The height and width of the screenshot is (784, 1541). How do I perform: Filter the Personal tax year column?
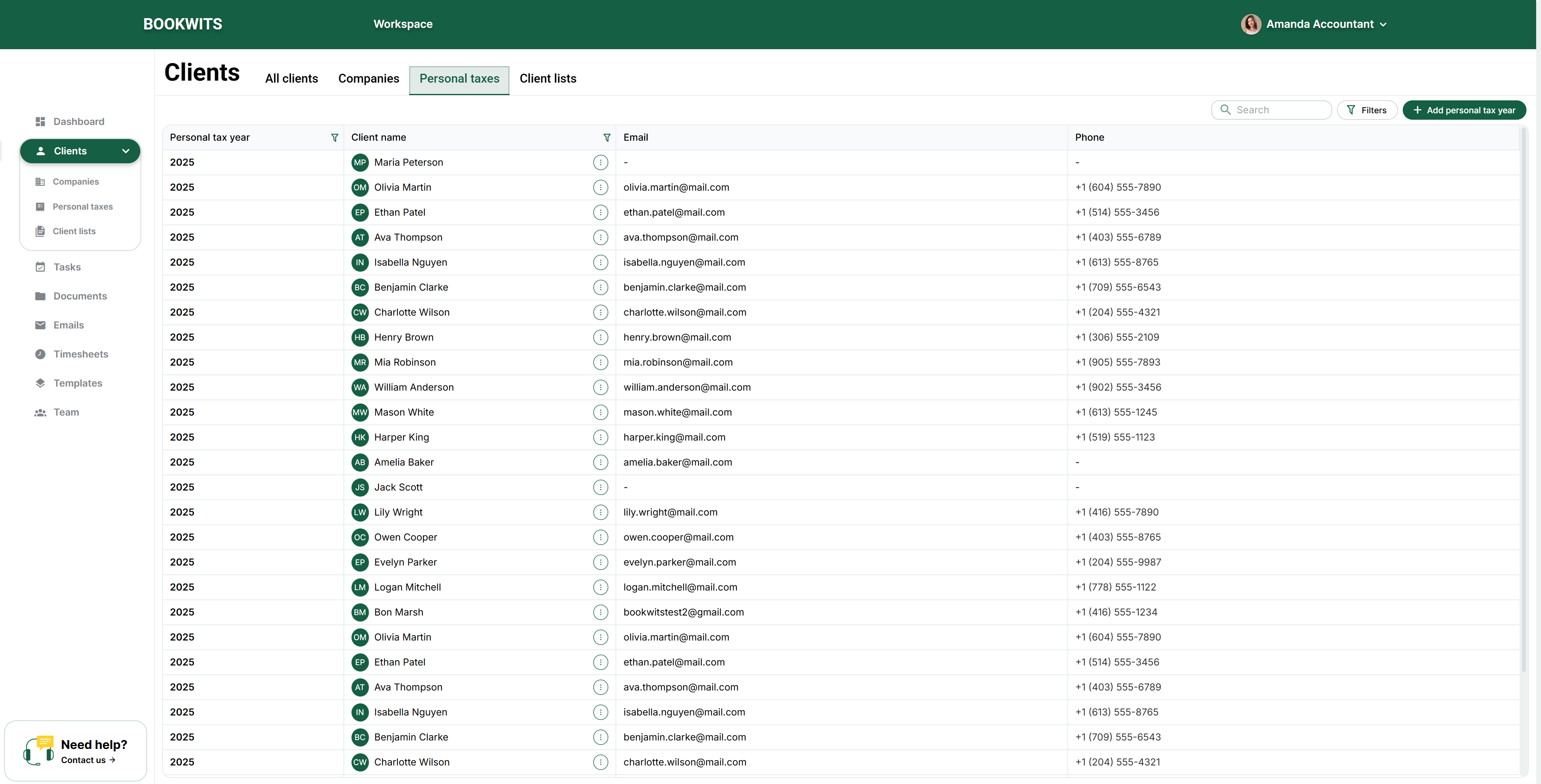pyautogui.click(x=335, y=137)
